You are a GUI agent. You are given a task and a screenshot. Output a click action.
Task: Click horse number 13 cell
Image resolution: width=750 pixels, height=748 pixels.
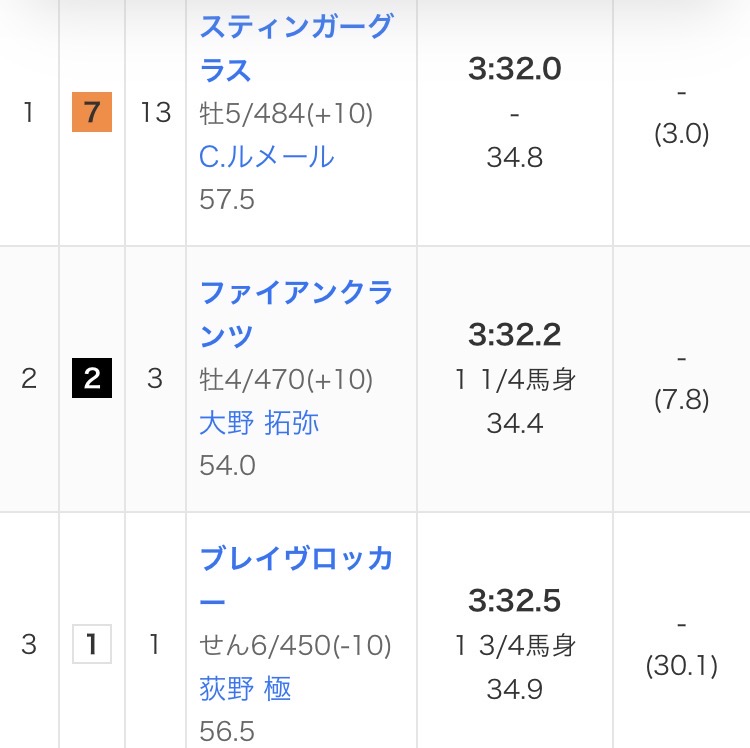coord(156,113)
